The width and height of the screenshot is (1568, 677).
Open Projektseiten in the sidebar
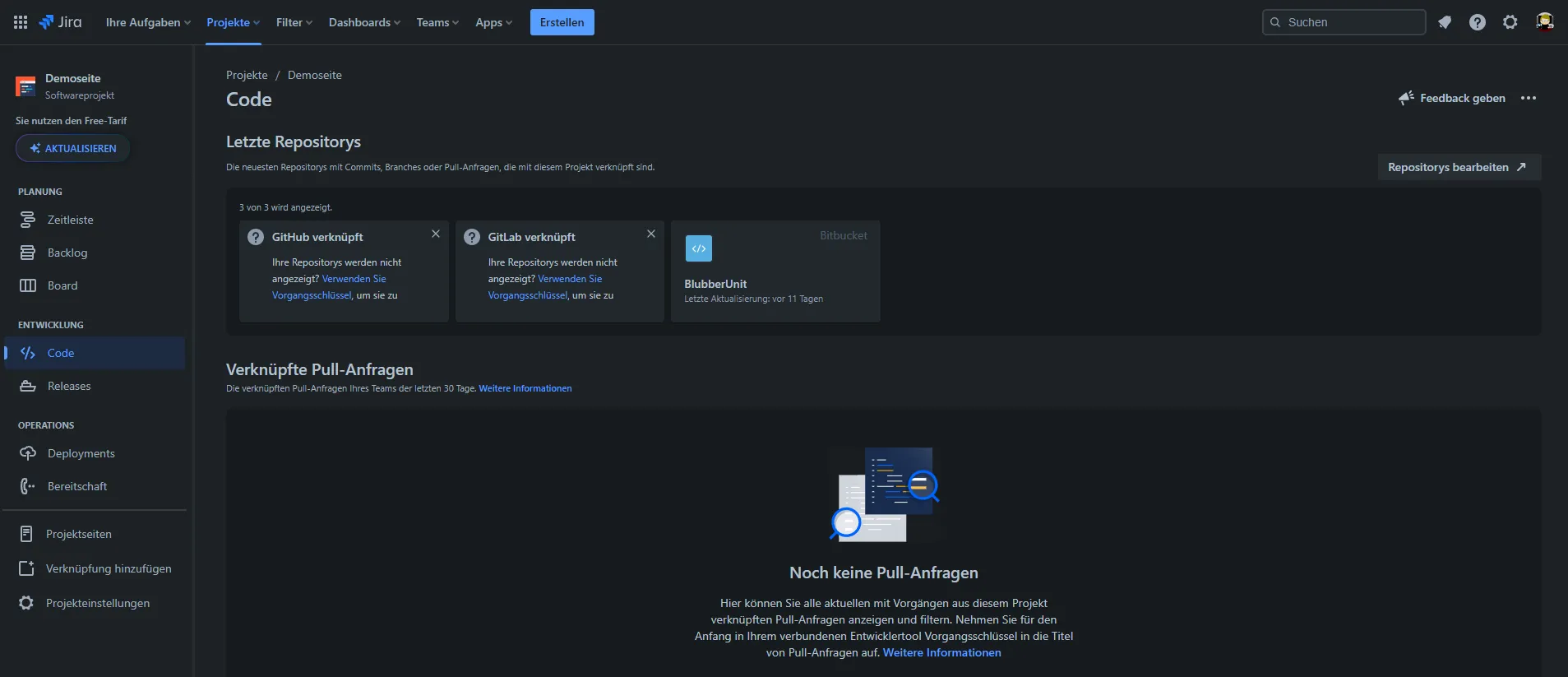click(95, 534)
